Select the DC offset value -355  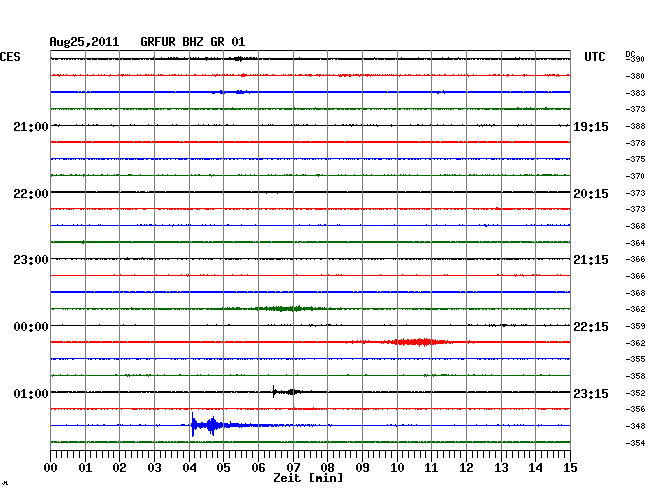635,359
